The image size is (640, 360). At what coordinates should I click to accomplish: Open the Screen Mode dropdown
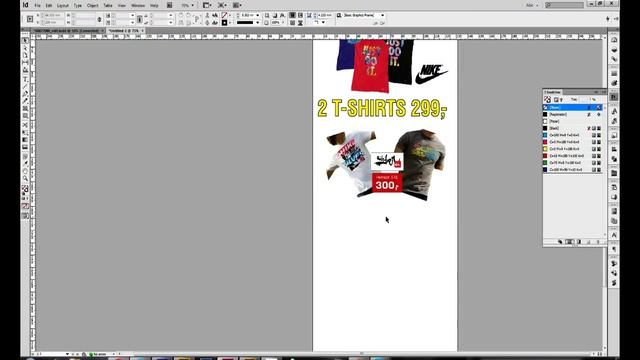222,5
